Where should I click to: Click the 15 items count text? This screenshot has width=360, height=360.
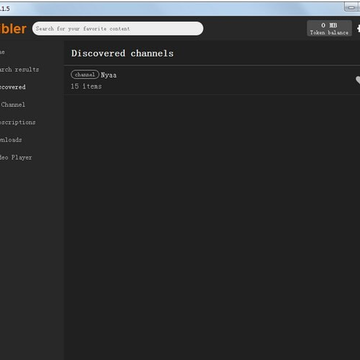coord(86,86)
